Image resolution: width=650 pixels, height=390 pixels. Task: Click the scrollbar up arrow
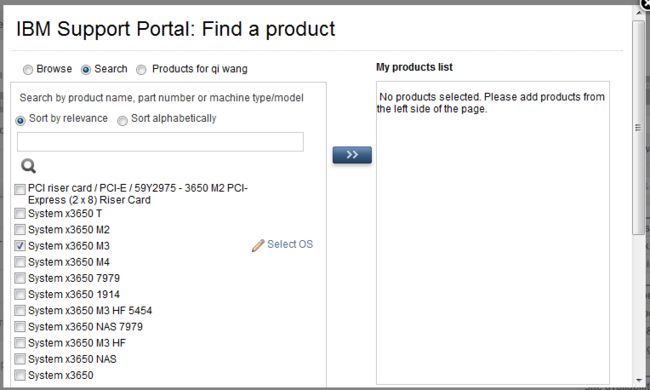[638, 14]
